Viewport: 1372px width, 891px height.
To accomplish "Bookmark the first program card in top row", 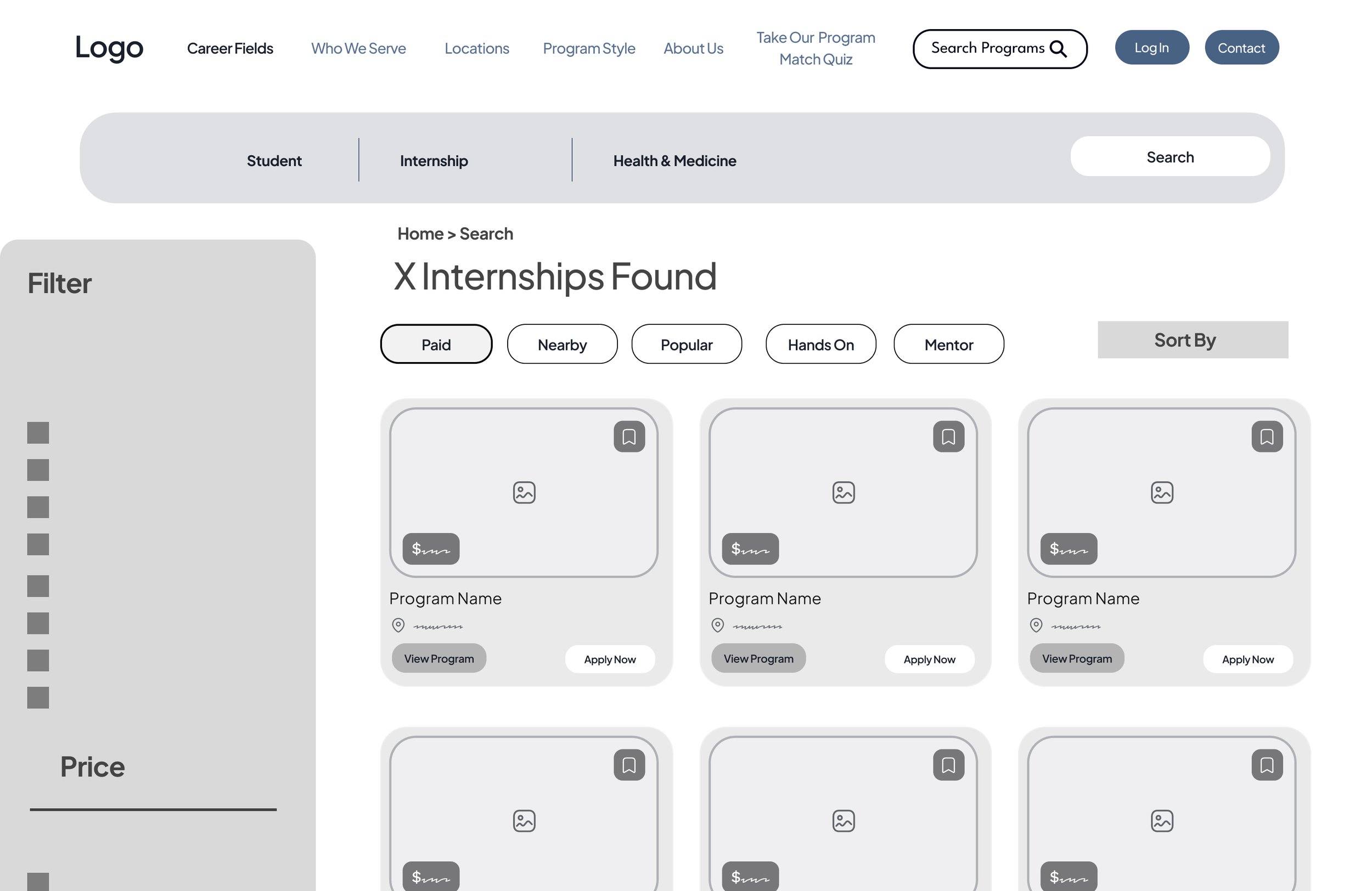I will pos(629,437).
